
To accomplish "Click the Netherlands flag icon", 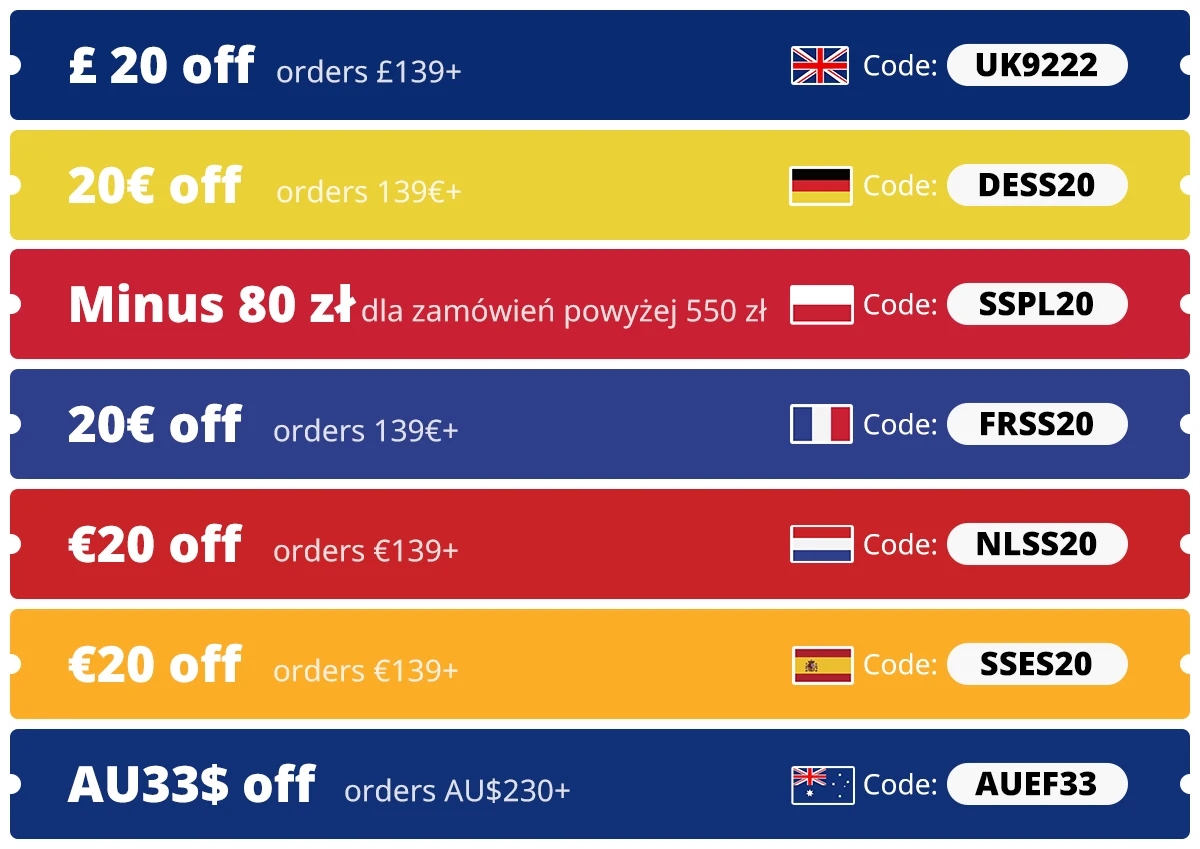I will coord(821,544).
